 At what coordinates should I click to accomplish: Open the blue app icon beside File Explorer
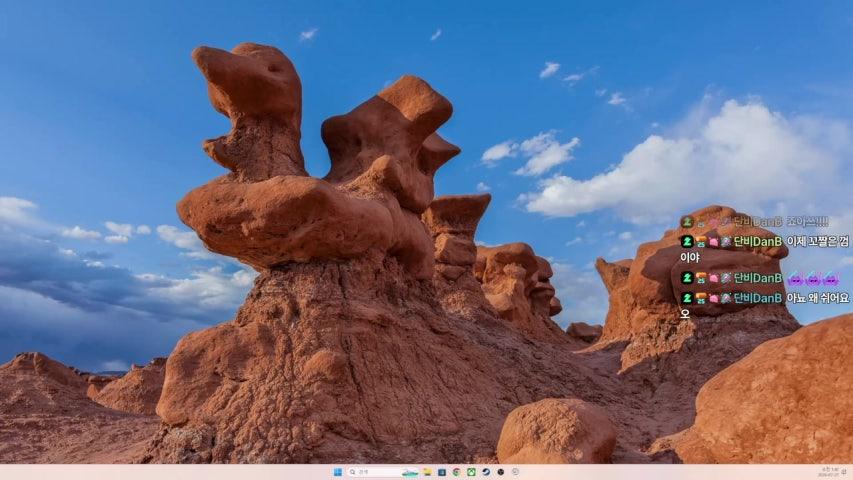pyautogui.click(x=442, y=472)
